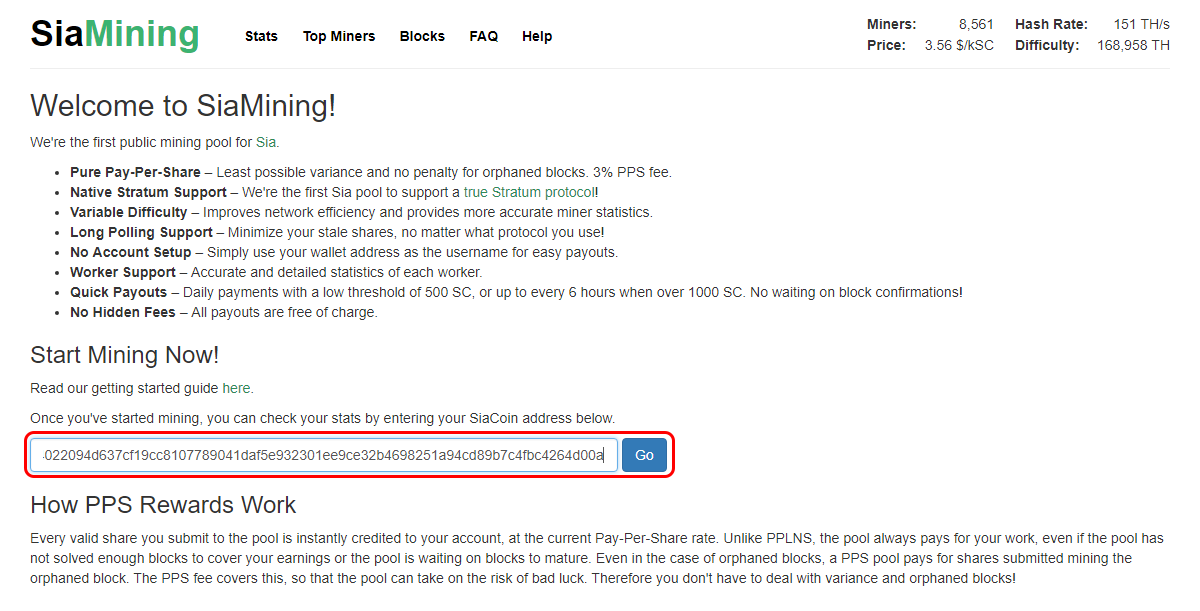1200x611 pixels.
Task: Click the 'Variable Difficulty' bullet text
Action: click(128, 212)
